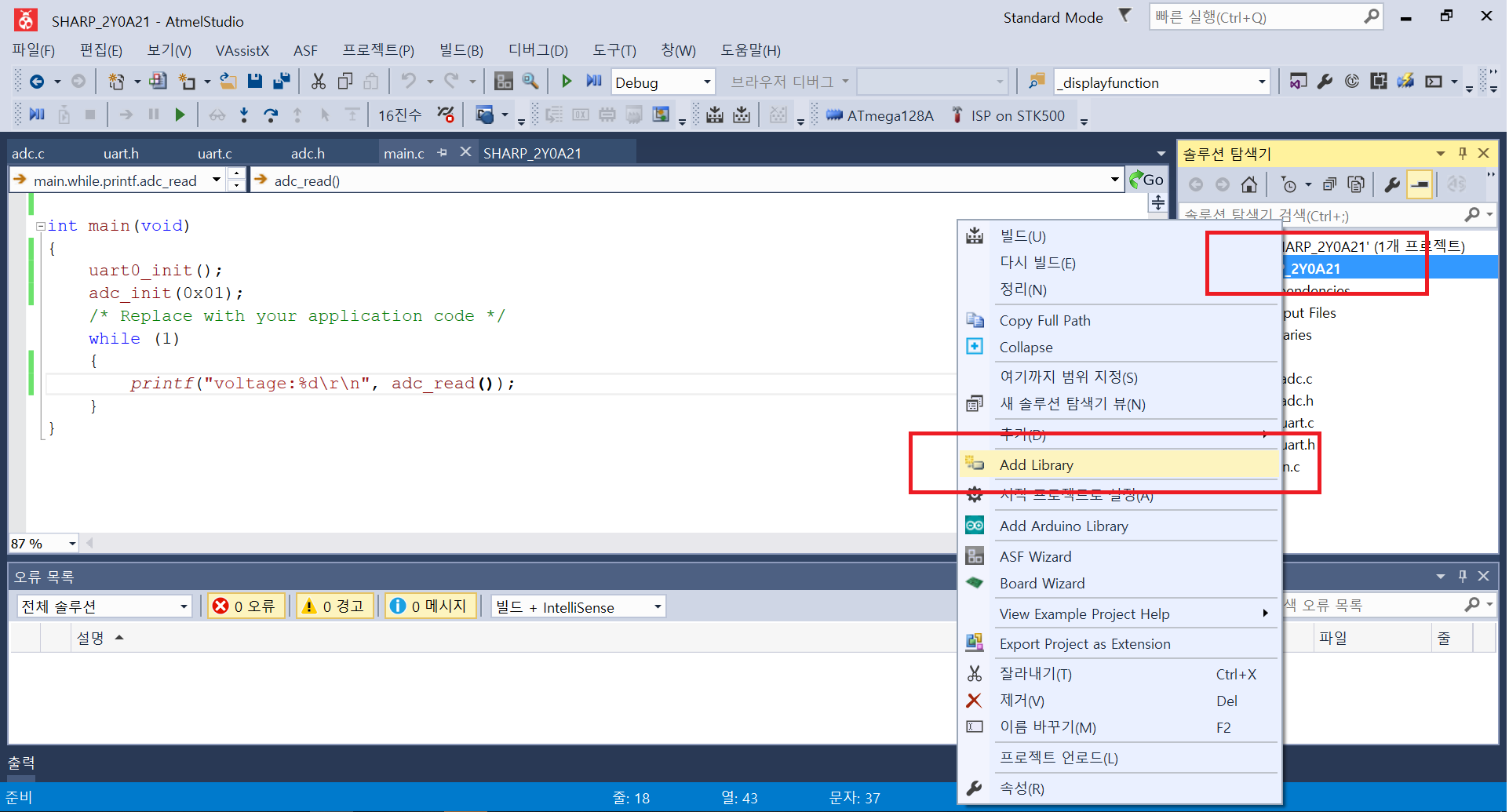Click the Save All icon

pyautogui.click(x=281, y=82)
